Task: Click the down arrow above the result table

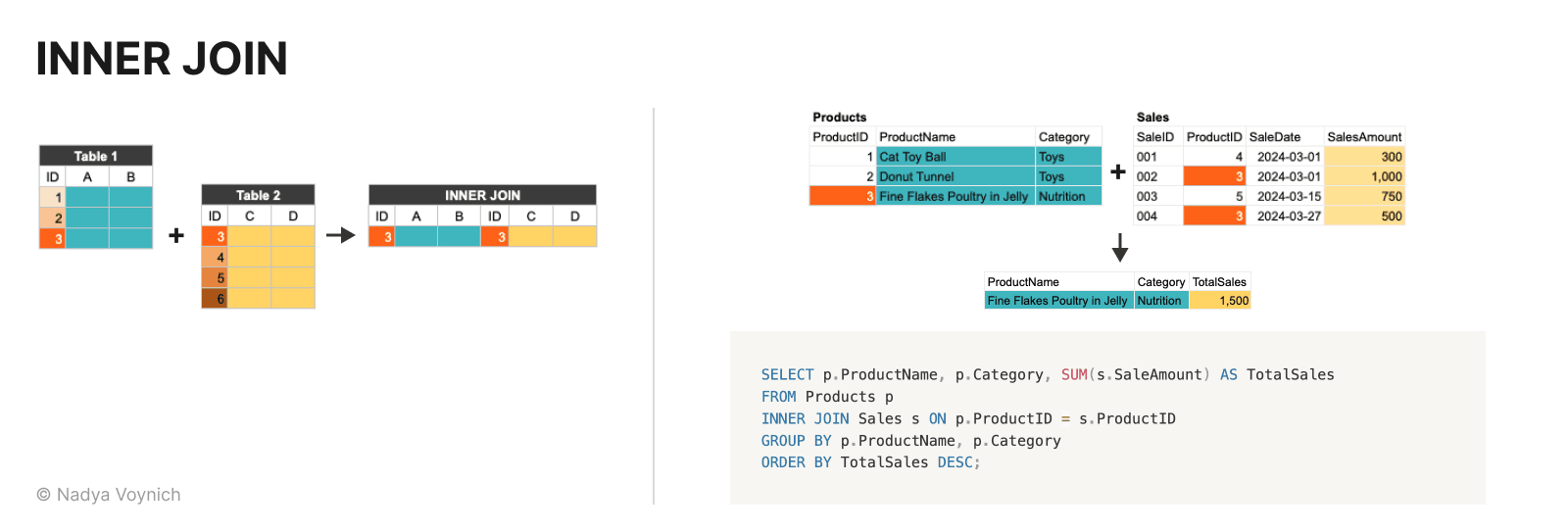Action: 1120,248
